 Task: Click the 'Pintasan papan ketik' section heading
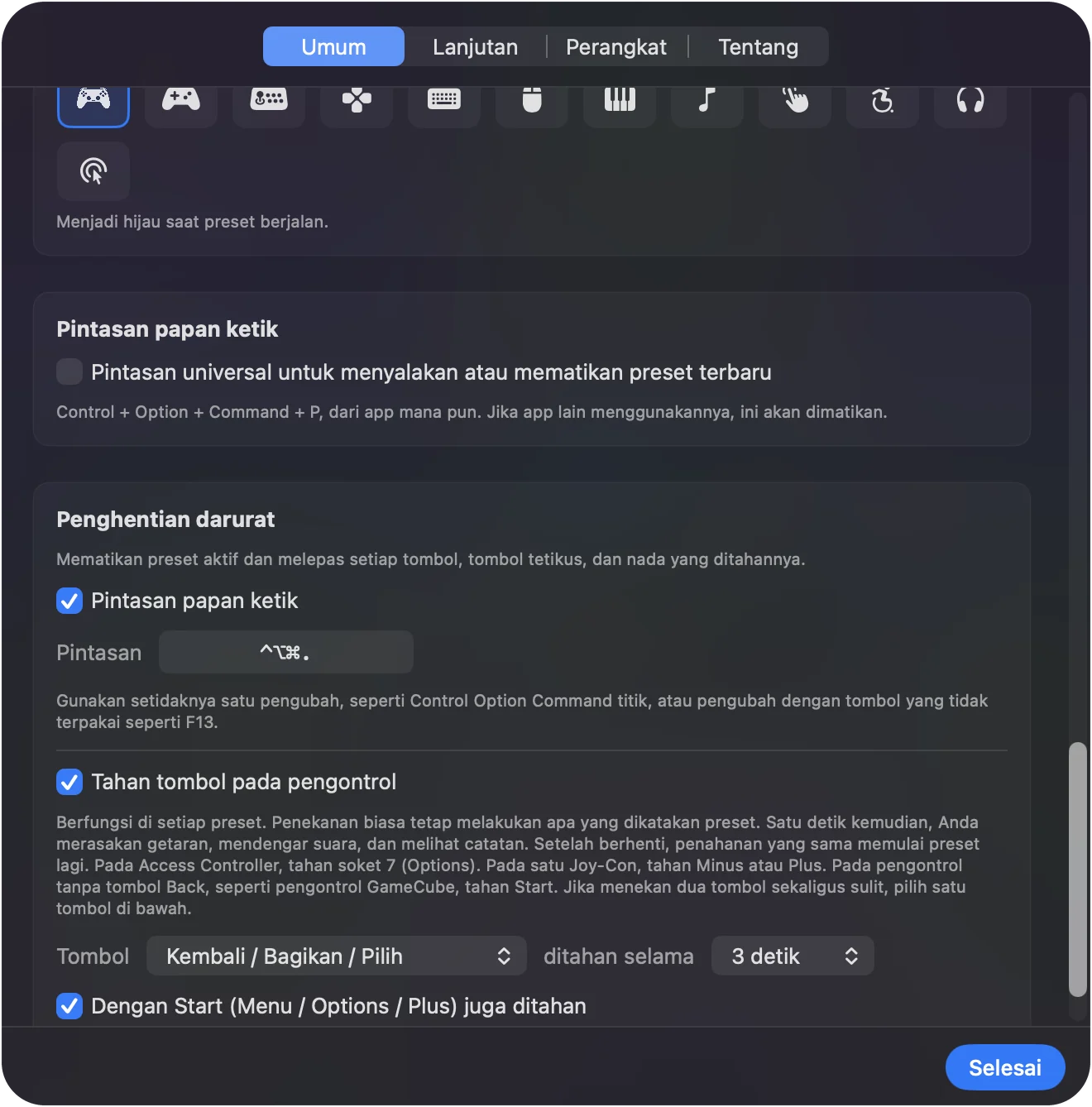tap(167, 329)
